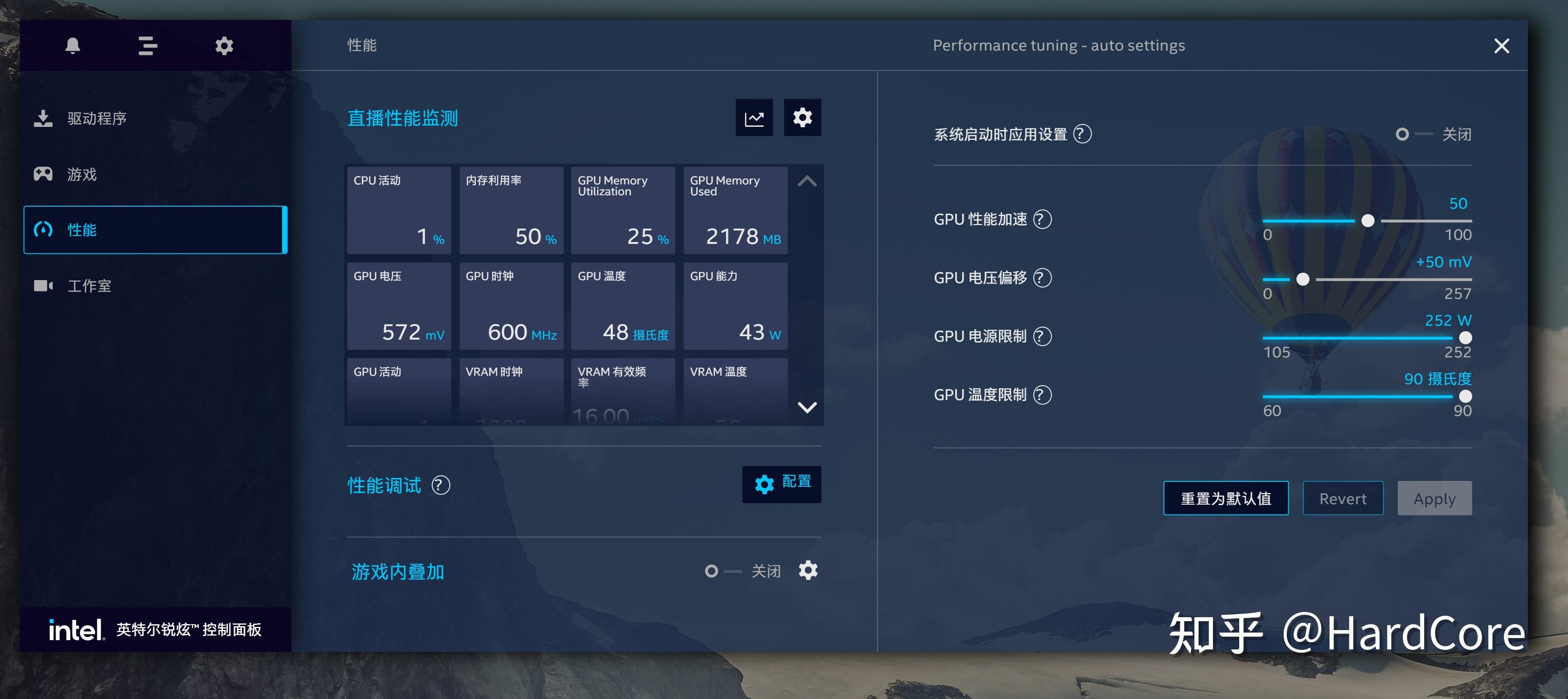
Task: Open the in-game overlay settings gear
Action: tap(808, 571)
